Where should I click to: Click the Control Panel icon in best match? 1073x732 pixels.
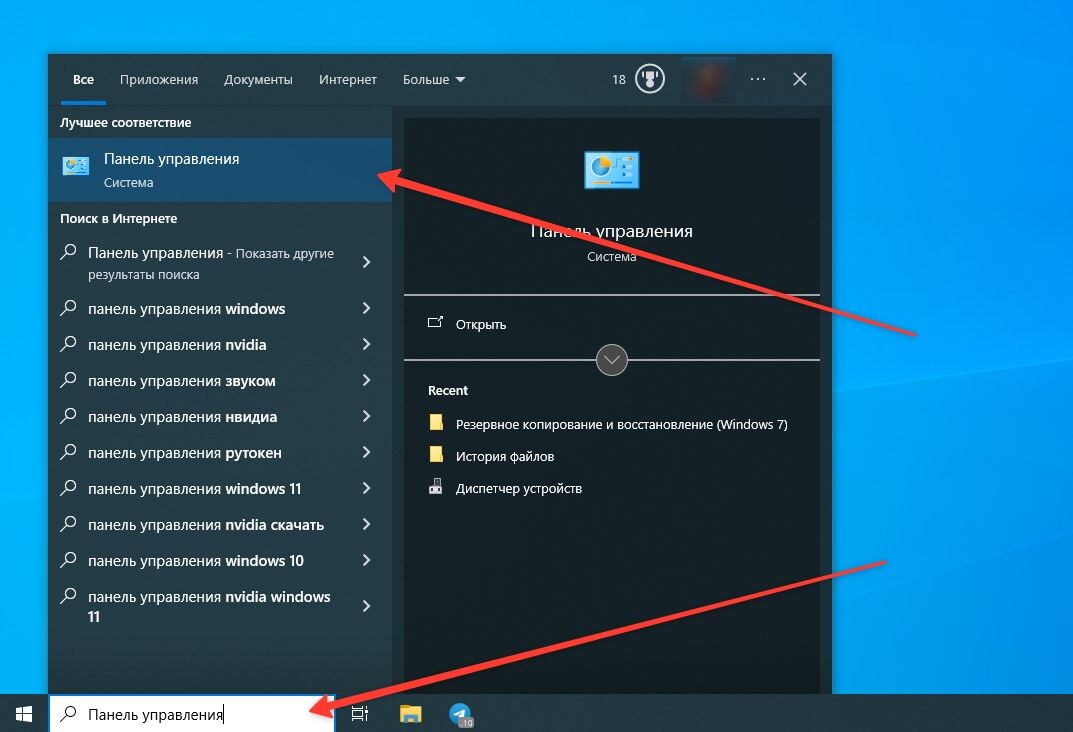[75, 166]
